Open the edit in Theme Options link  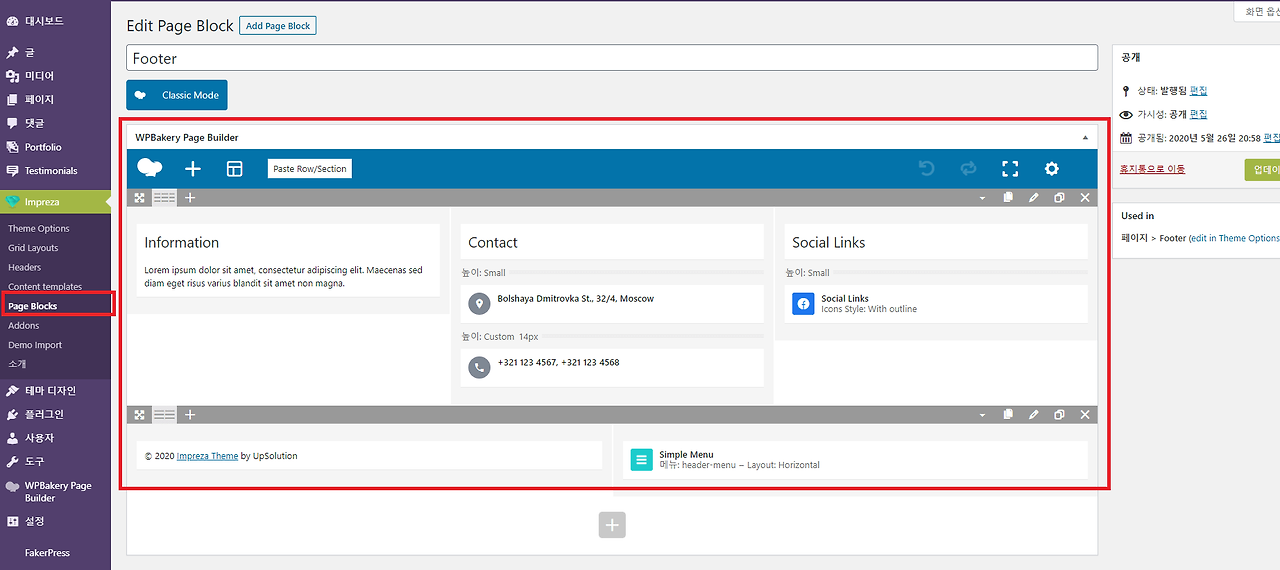coord(1237,238)
